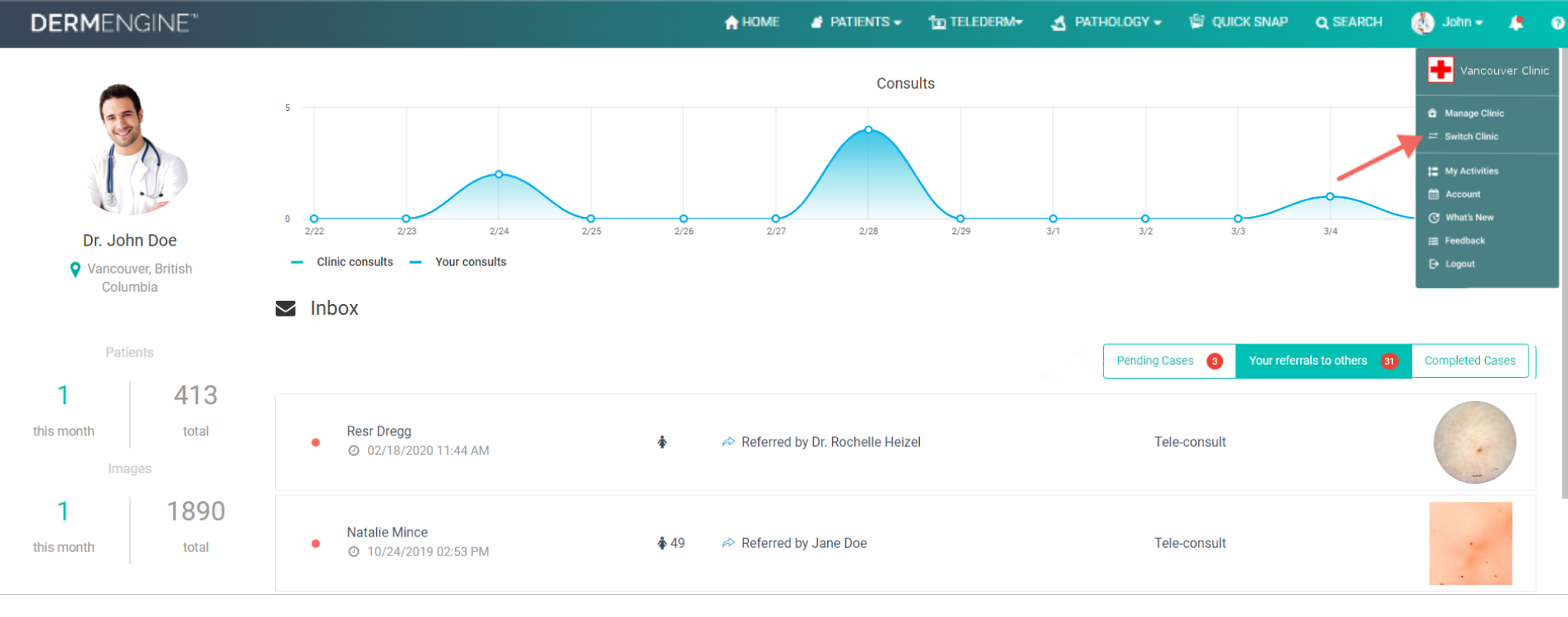1568x617 pixels.
Task: Click the Inbox envelope icon
Action: point(285,308)
